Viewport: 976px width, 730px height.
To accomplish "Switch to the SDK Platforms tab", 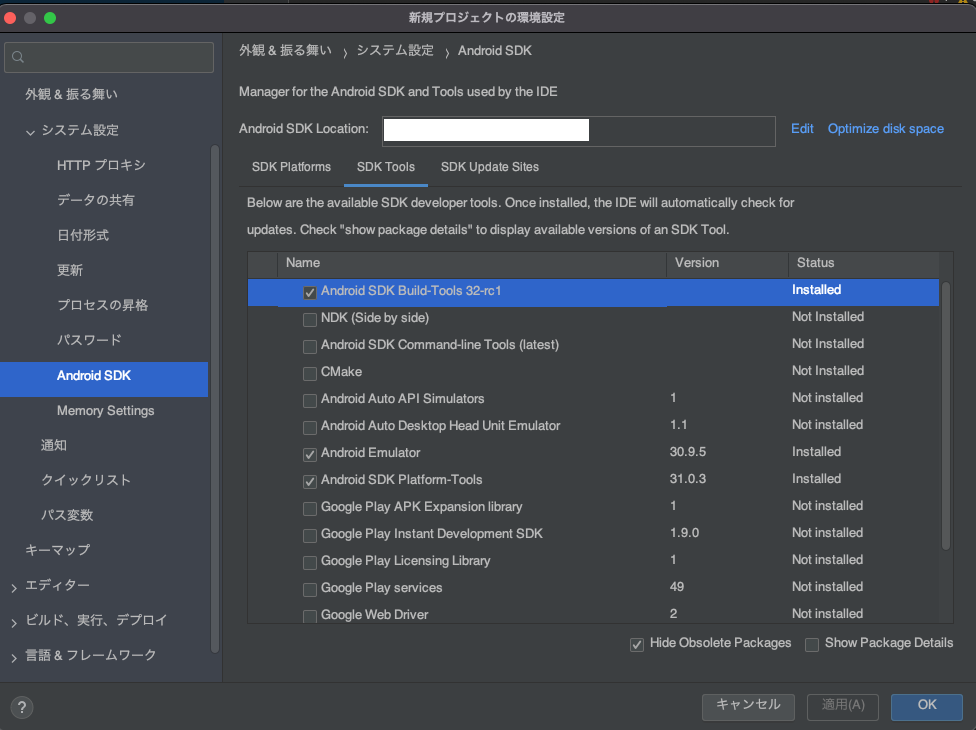I will coord(291,167).
